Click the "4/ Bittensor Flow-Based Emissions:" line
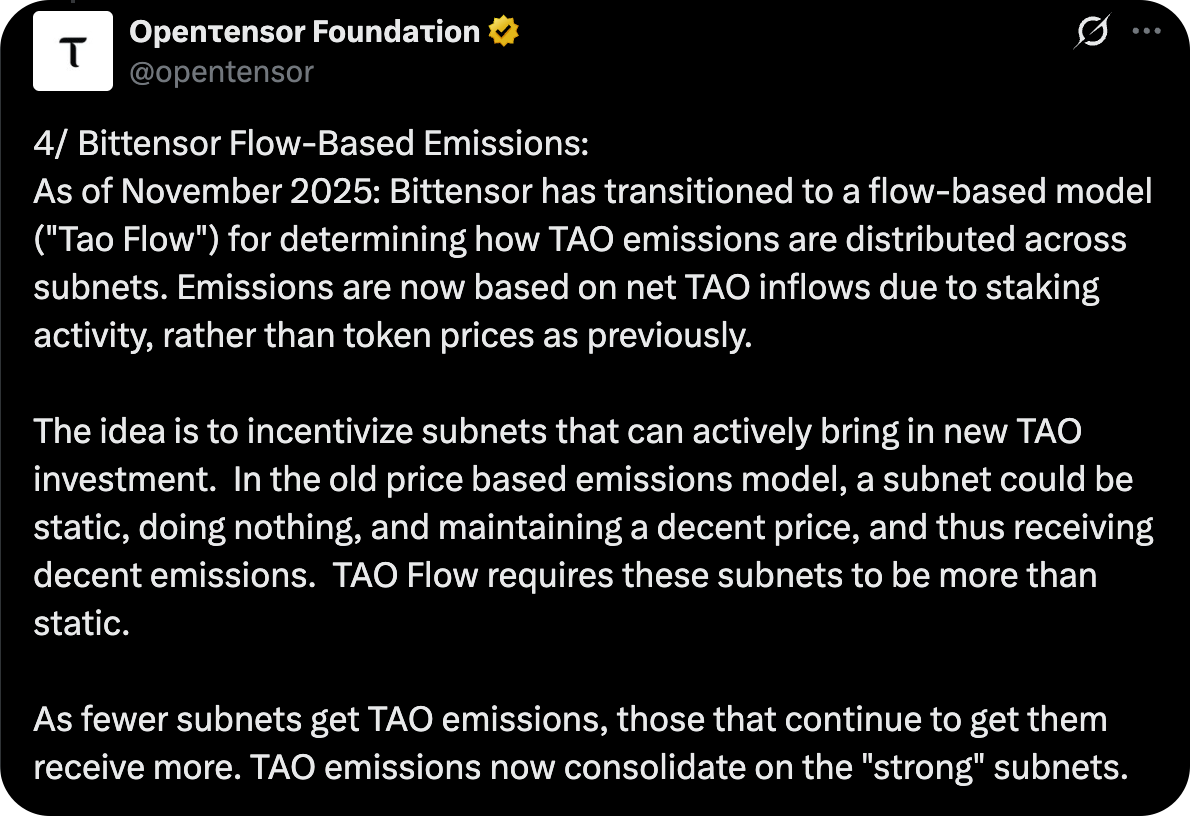Image resolution: width=1190 pixels, height=816 pixels. point(311,144)
